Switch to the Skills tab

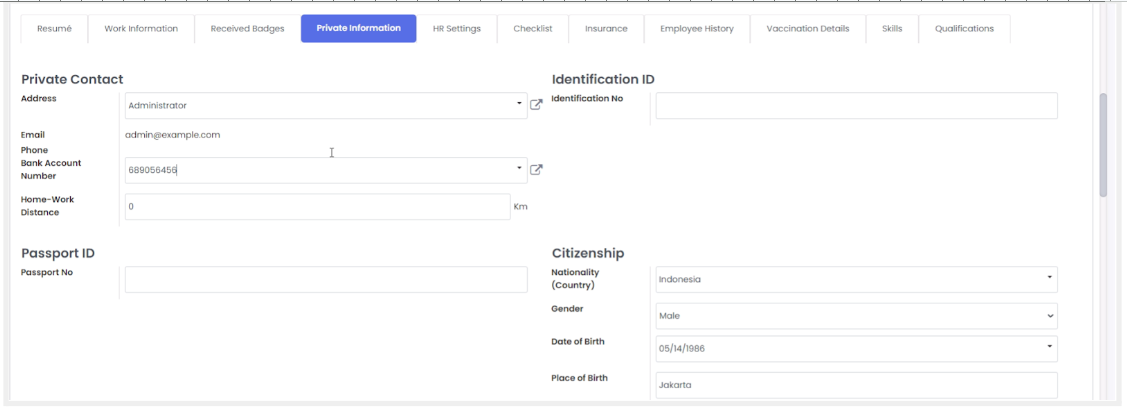point(892,29)
